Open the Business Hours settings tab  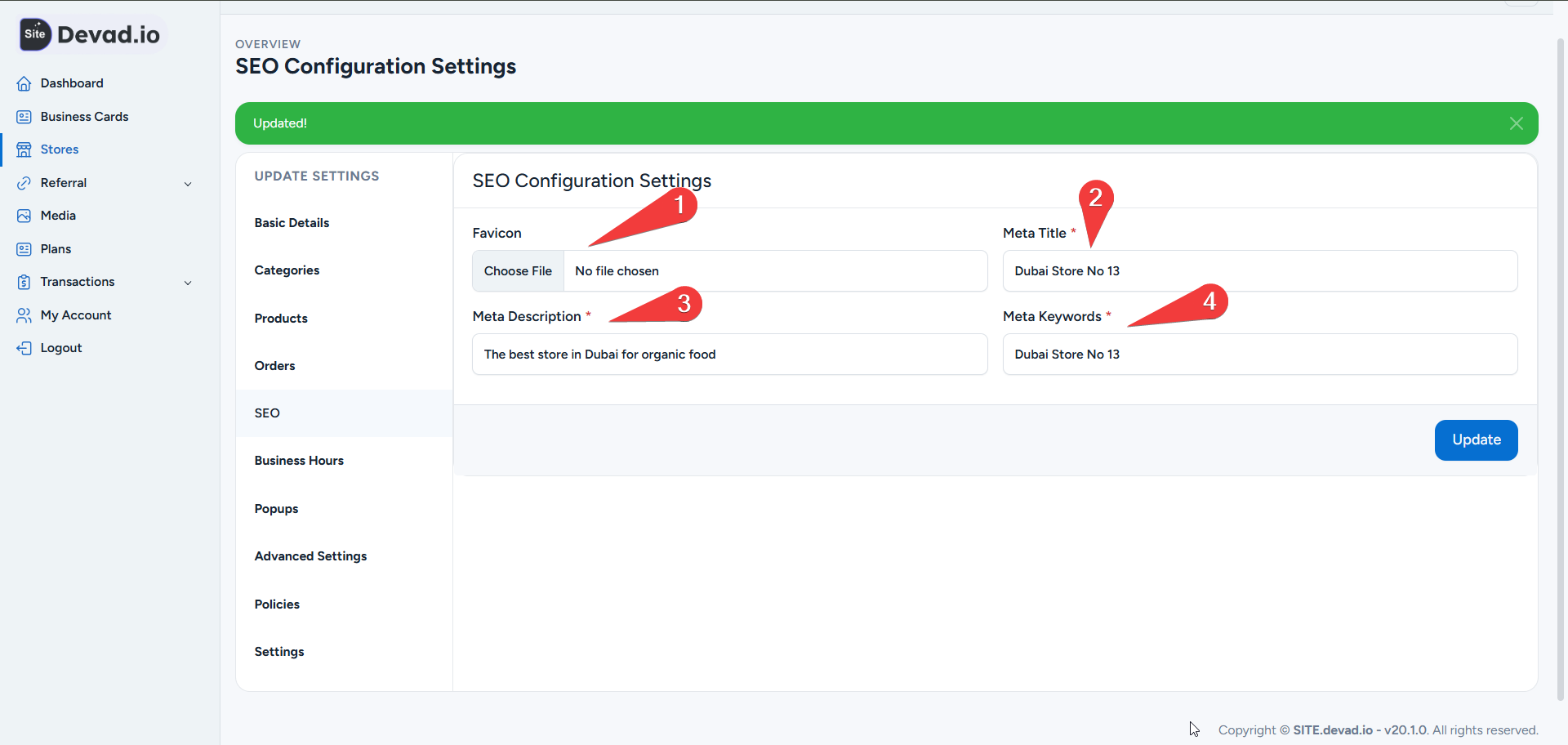(299, 460)
